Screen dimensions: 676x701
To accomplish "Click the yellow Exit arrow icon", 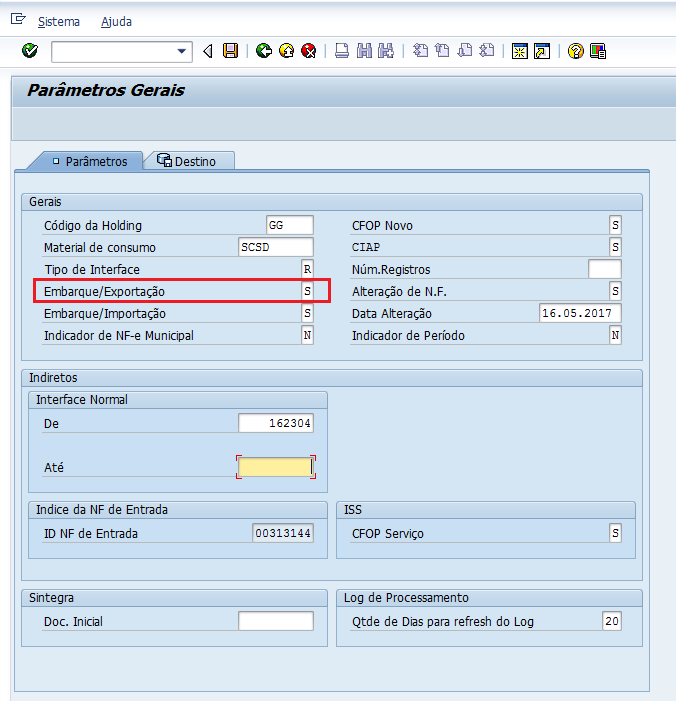I will coord(286,51).
